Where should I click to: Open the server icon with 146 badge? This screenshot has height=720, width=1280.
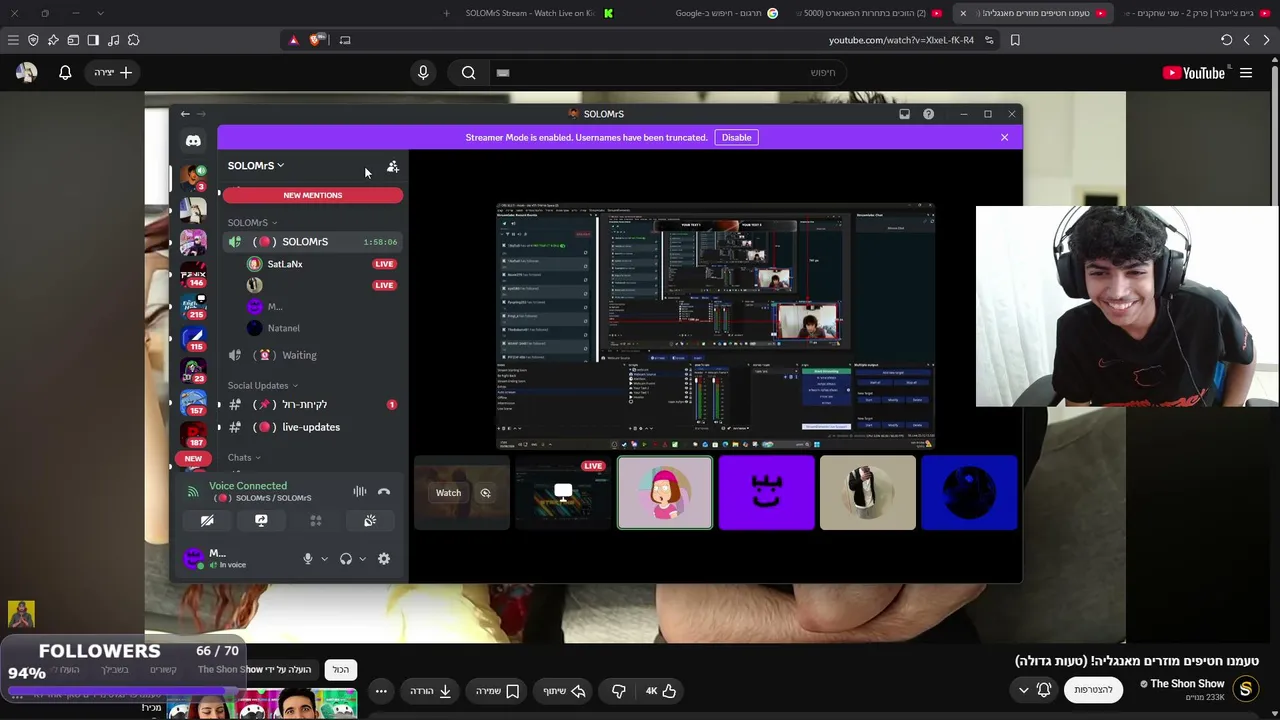click(x=193, y=273)
